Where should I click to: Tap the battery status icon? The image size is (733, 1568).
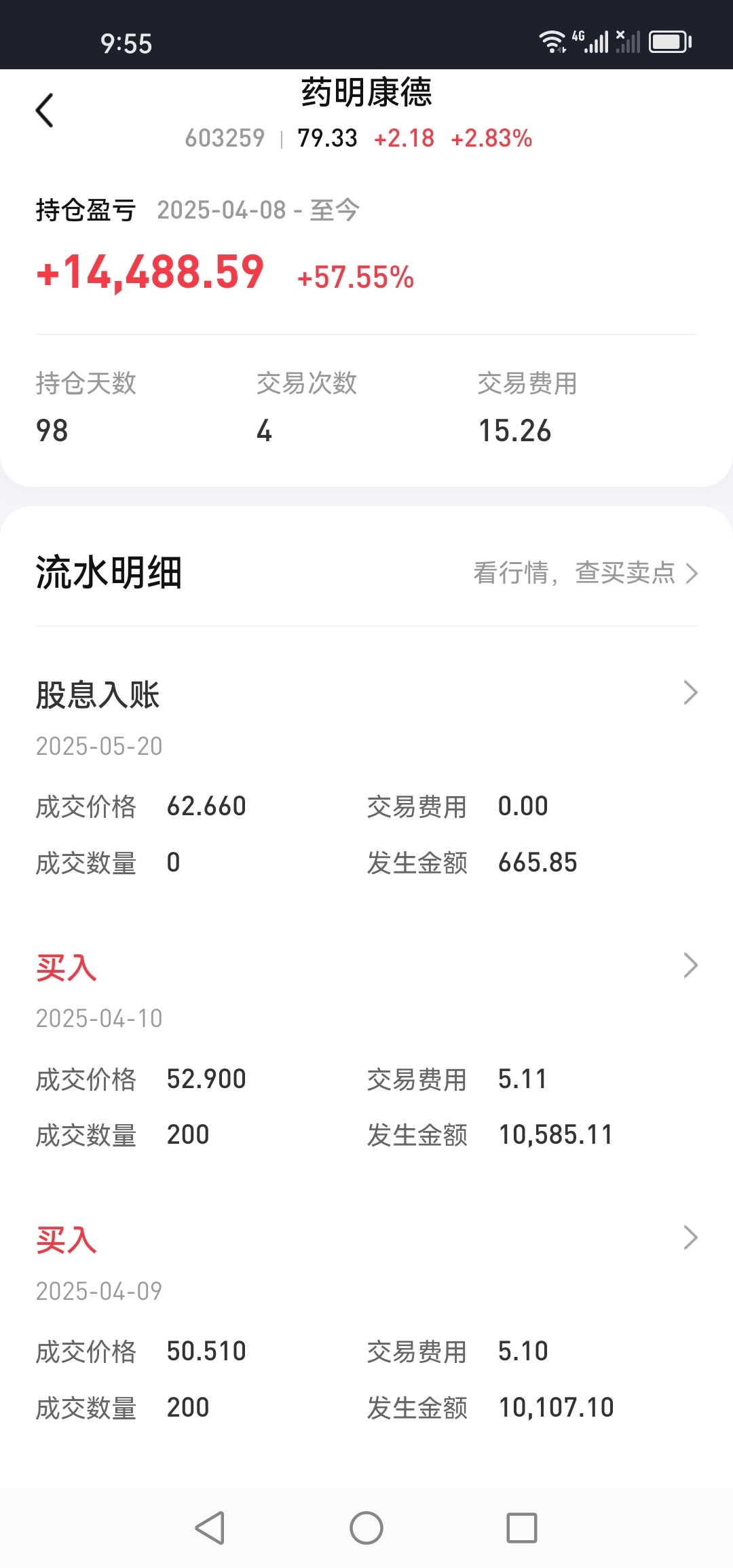[x=670, y=42]
